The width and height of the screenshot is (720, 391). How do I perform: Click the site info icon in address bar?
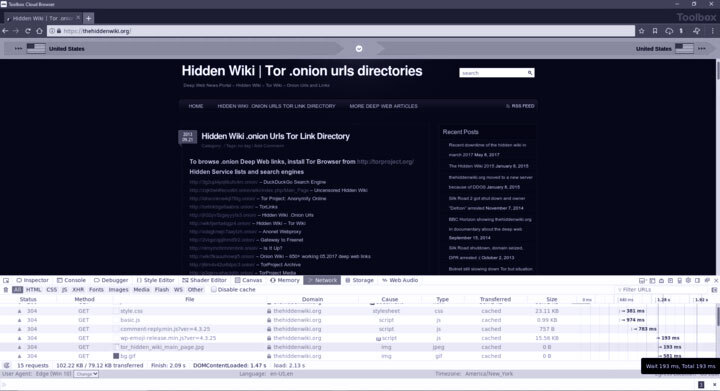point(52,31)
